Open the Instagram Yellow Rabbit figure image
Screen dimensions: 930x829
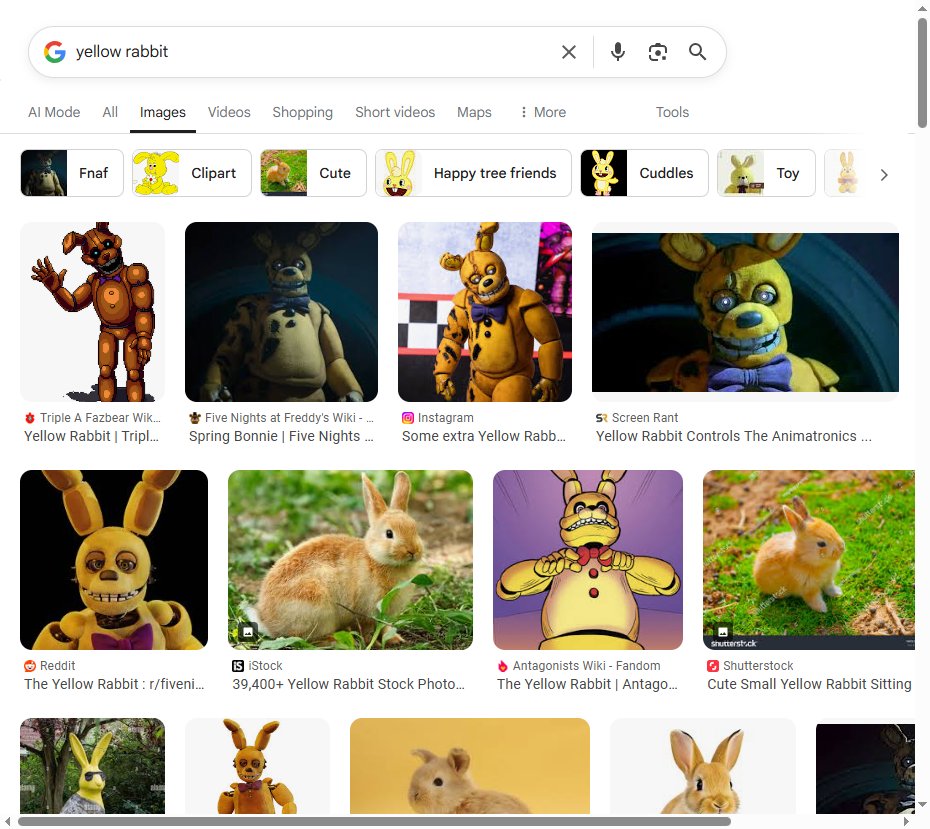coord(485,312)
